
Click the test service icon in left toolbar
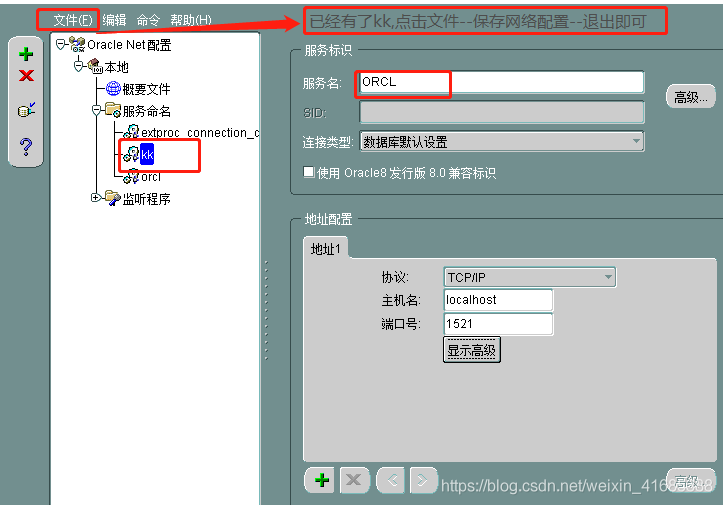[26, 110]
